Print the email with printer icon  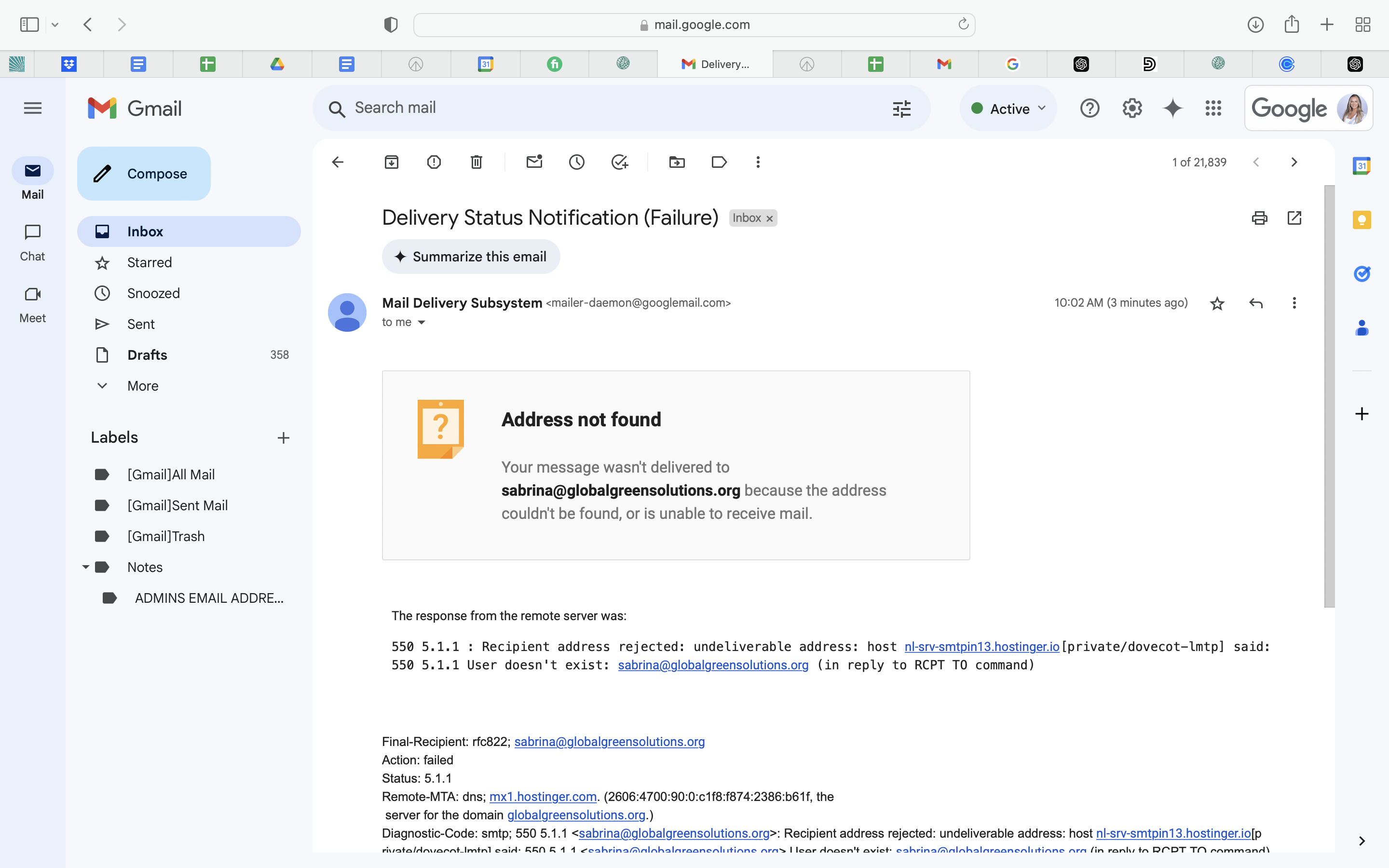(1259, 218)
